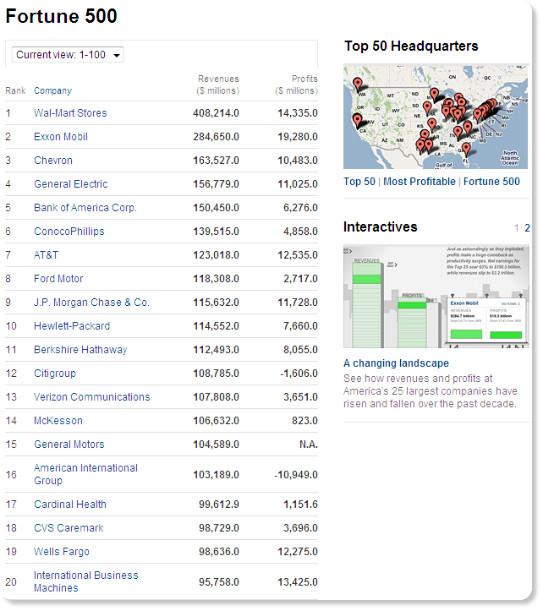Open the General Electric link
Viewport: 540px width, 608px height.
point(71,184)
